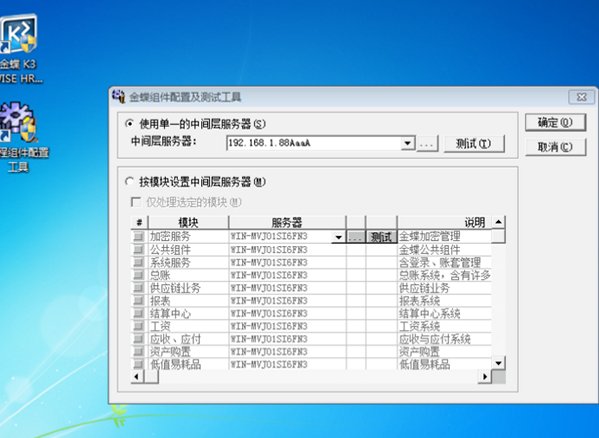This screenshot has height=438, width=599.
Task: Click the 金蝶加密管理 description cell
Action: (444, 237)
